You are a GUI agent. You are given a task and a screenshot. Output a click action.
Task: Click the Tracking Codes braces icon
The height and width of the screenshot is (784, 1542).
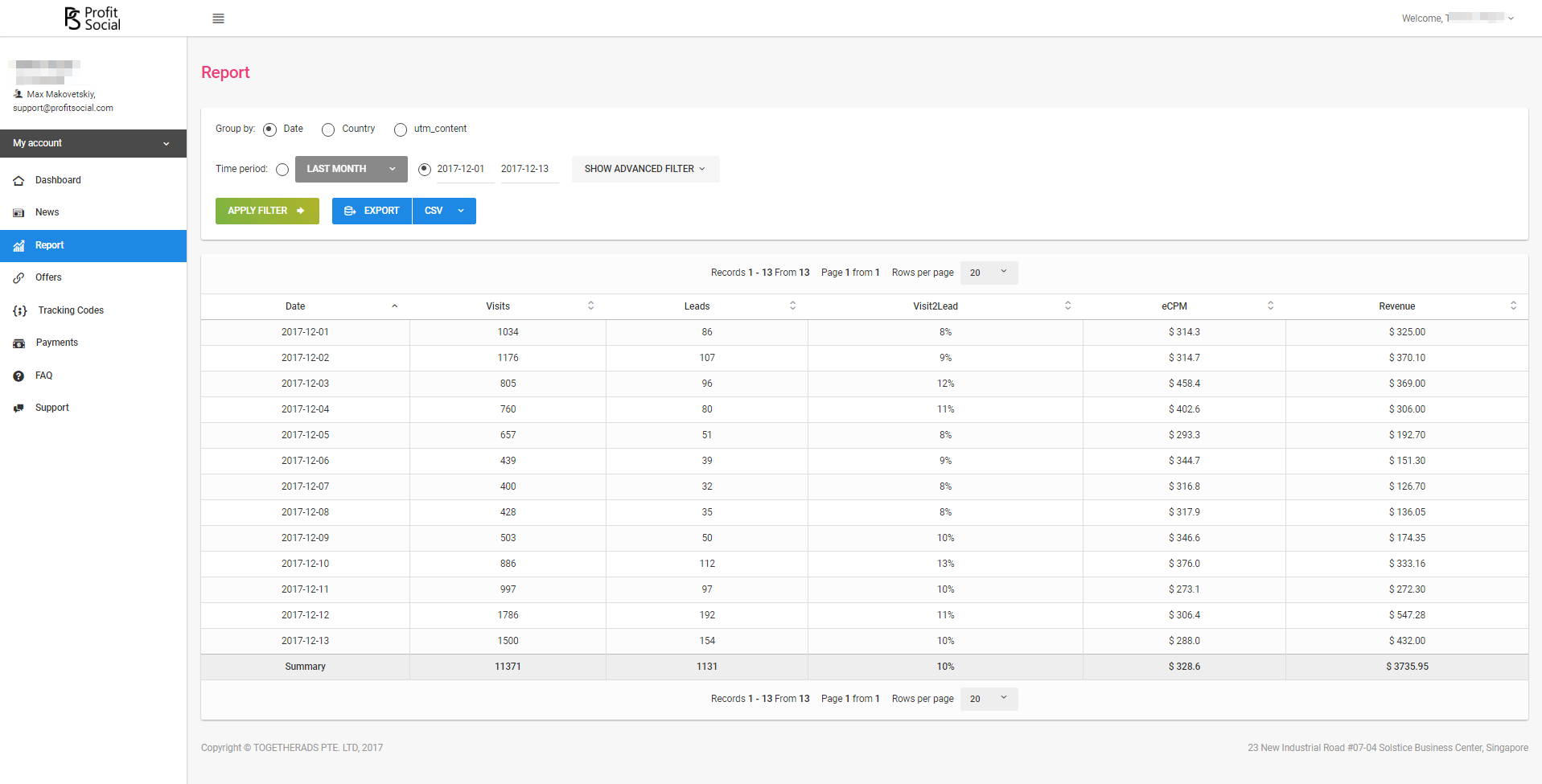pos(20,311)
